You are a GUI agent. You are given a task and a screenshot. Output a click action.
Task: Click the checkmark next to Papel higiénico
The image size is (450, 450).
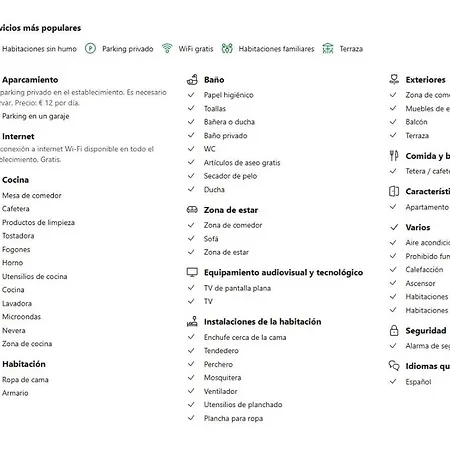coord(191,95)
